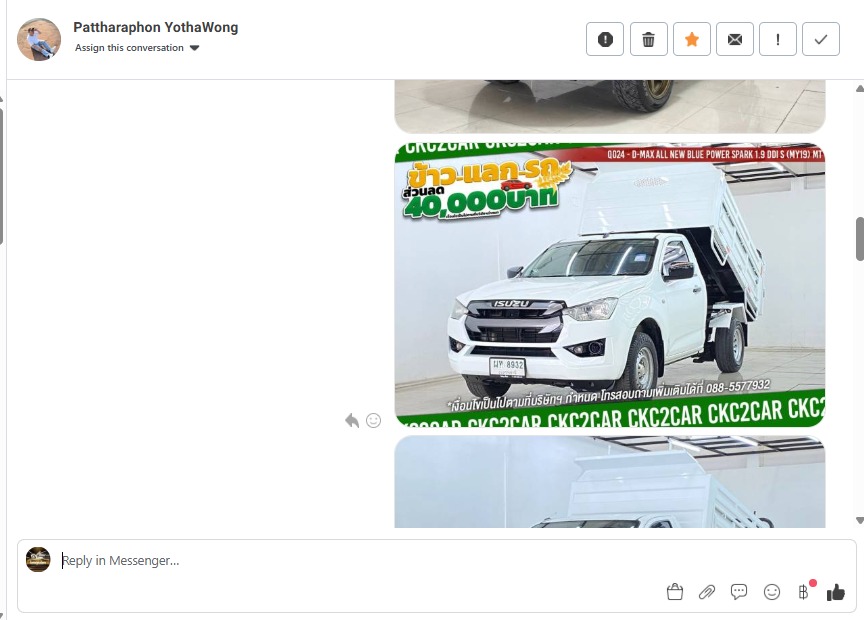This screenshot has height=620, width=864.
Task: Open the partial truck image below
Action: pos(609,482)
